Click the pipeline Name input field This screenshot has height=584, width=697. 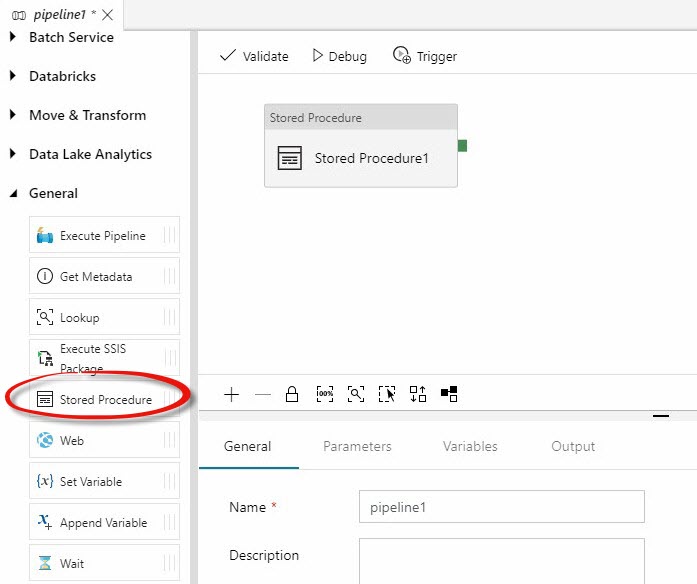click(501, 507)
